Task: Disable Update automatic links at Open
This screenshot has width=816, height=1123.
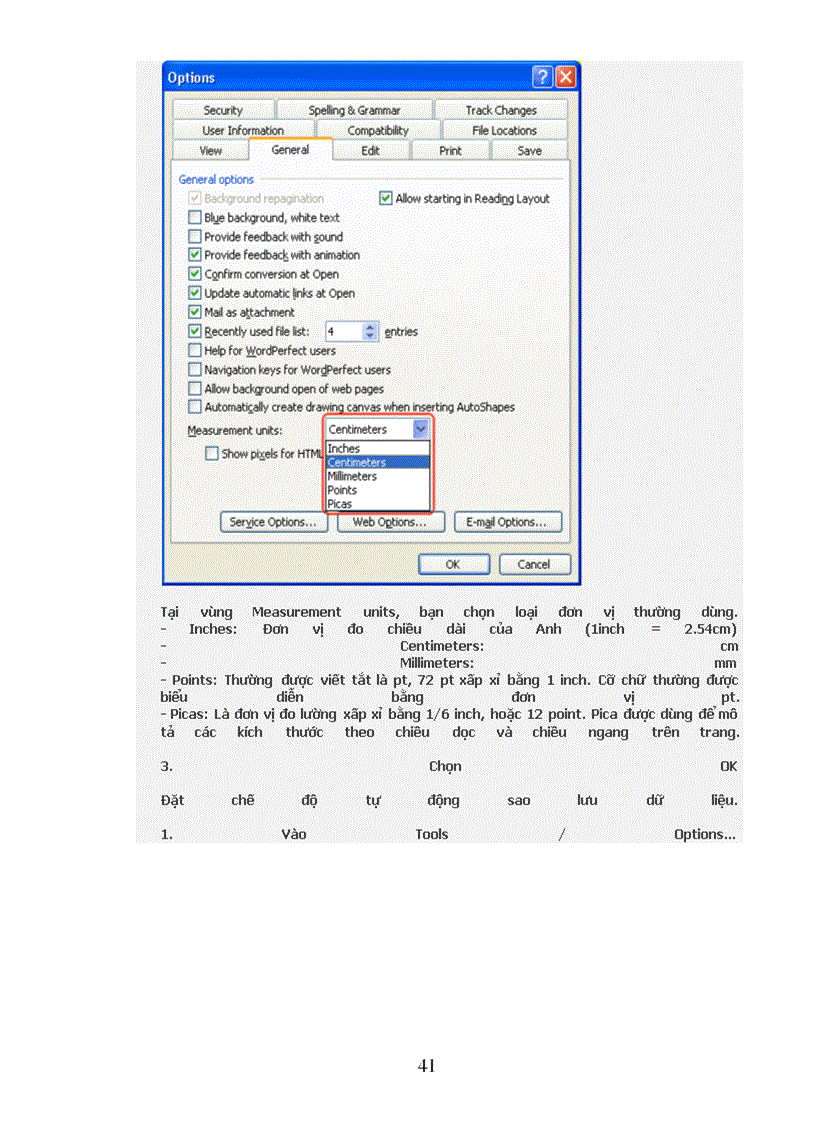Action: coord(195,293)
